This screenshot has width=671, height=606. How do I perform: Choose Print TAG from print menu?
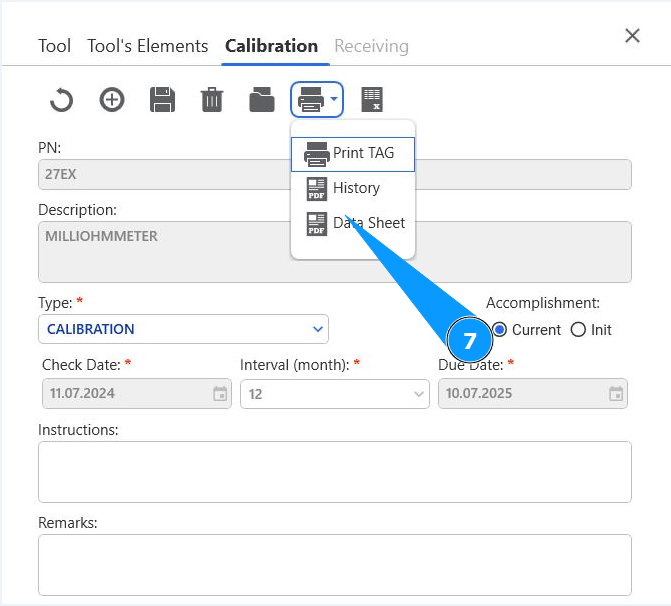pyautogui.click(x=353, y=154)
